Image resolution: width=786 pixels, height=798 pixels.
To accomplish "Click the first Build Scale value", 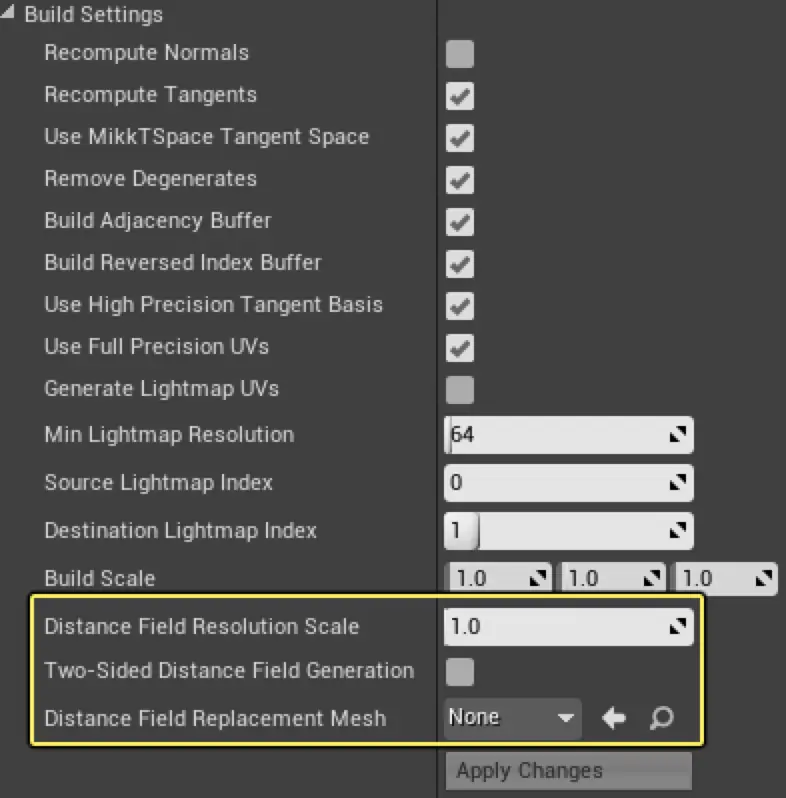I will coord(498,579).
